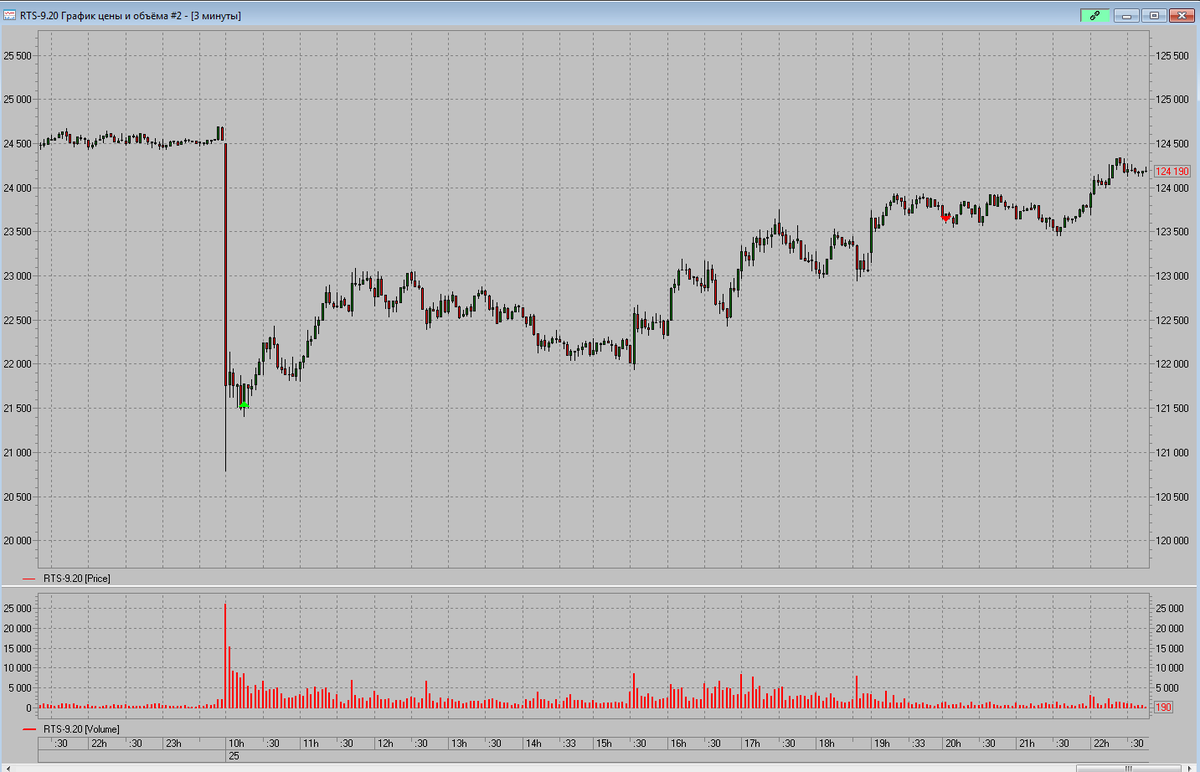Toggle the green chain-link window anchor icon
Viewport: 1200px width, 772px height.
(x=1095, y=15)
